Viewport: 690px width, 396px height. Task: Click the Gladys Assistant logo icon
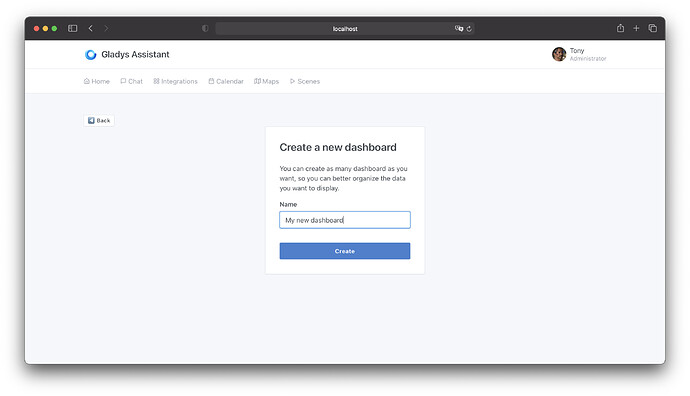pos(91,55)
